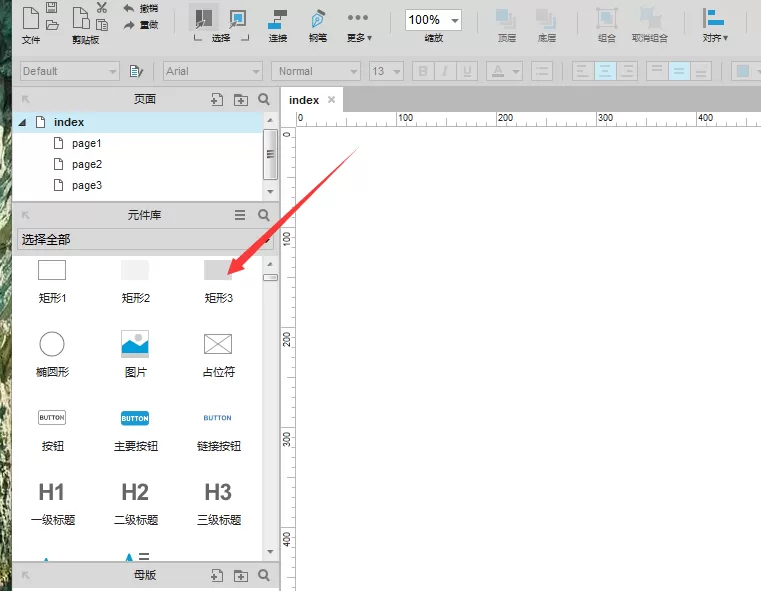
Task: Redo the action with 重做
Action: click(141, 25)
